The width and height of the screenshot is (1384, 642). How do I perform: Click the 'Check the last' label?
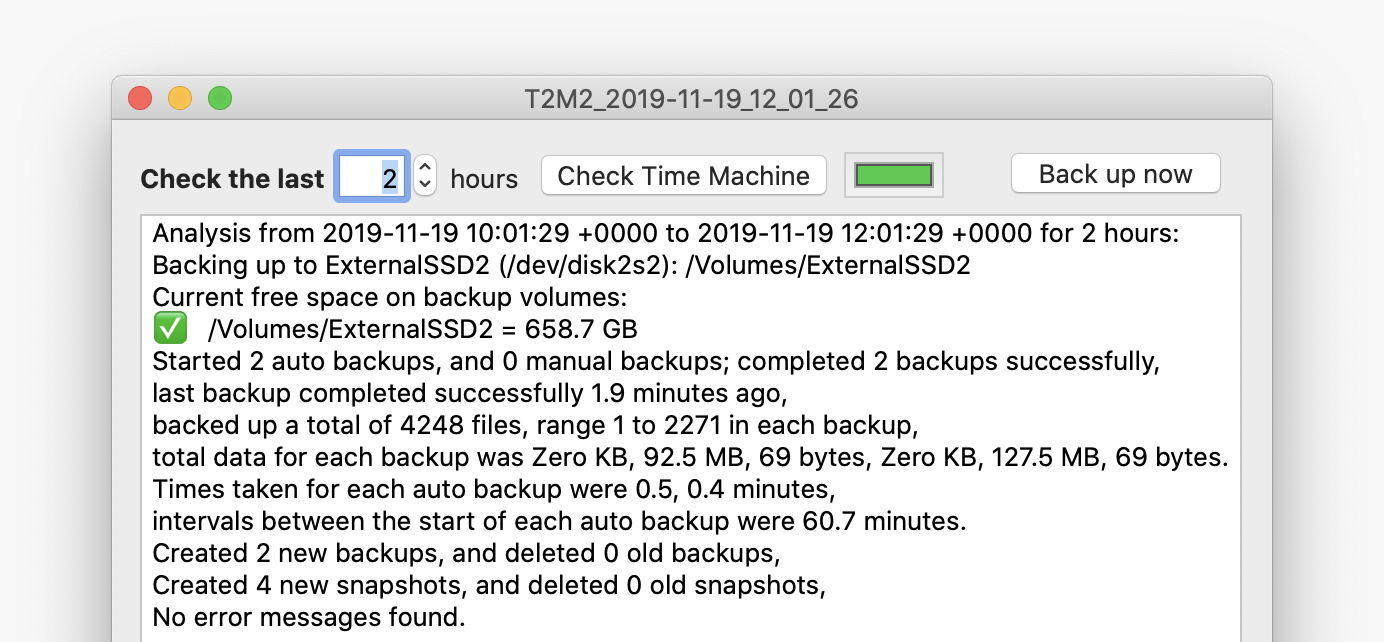(x=232, y=179)
